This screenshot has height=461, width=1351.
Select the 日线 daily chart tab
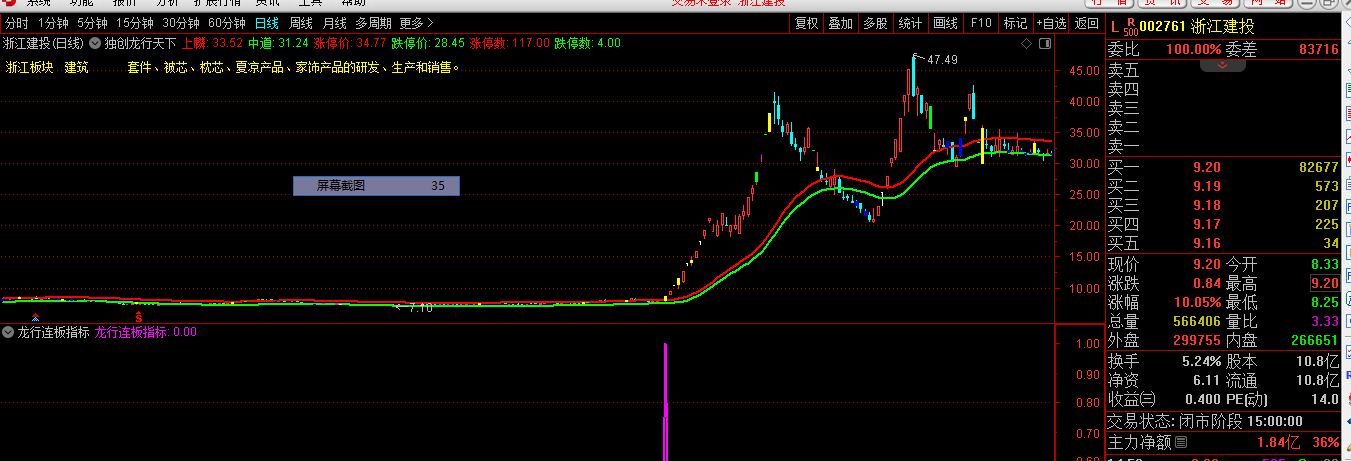(267, 23)
